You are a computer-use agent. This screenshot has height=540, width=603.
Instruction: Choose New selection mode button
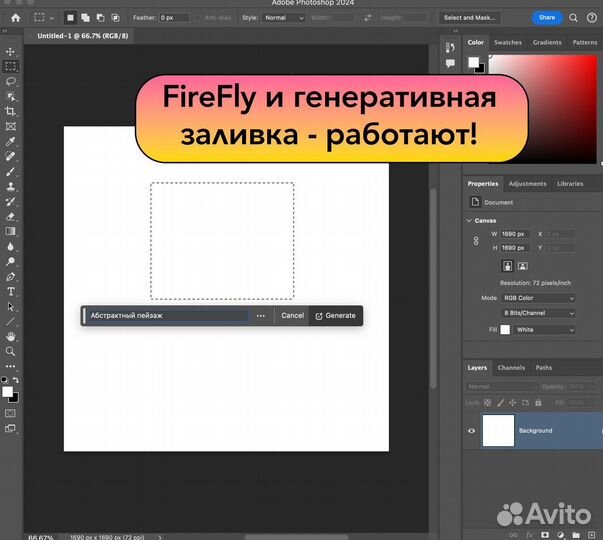point(70,18)
